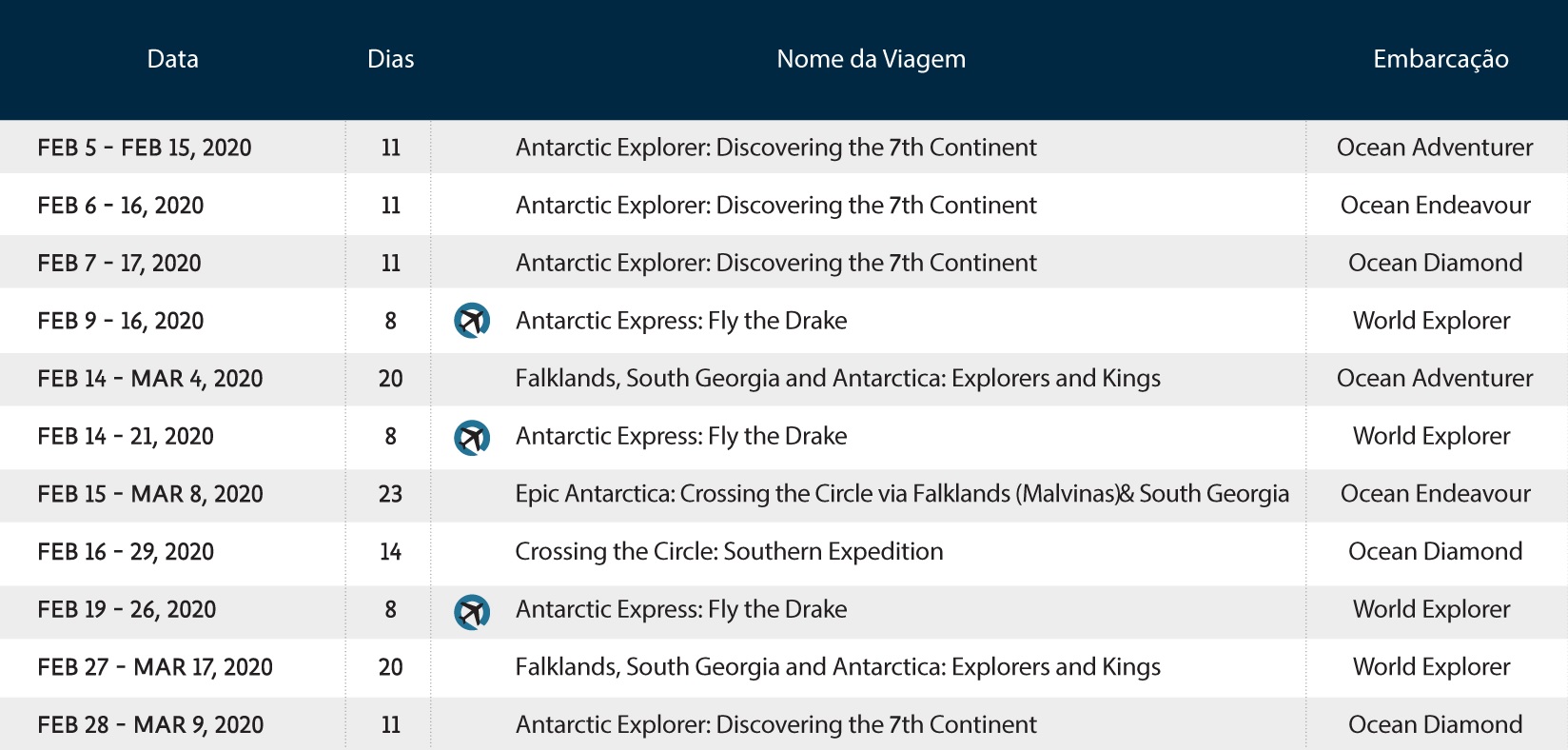Viewport: 1568px width, 750px height.
Task: Select the FEB 27 - MAR 17, 2020 date
Action: pyautogui.click(x=155, y=667)
